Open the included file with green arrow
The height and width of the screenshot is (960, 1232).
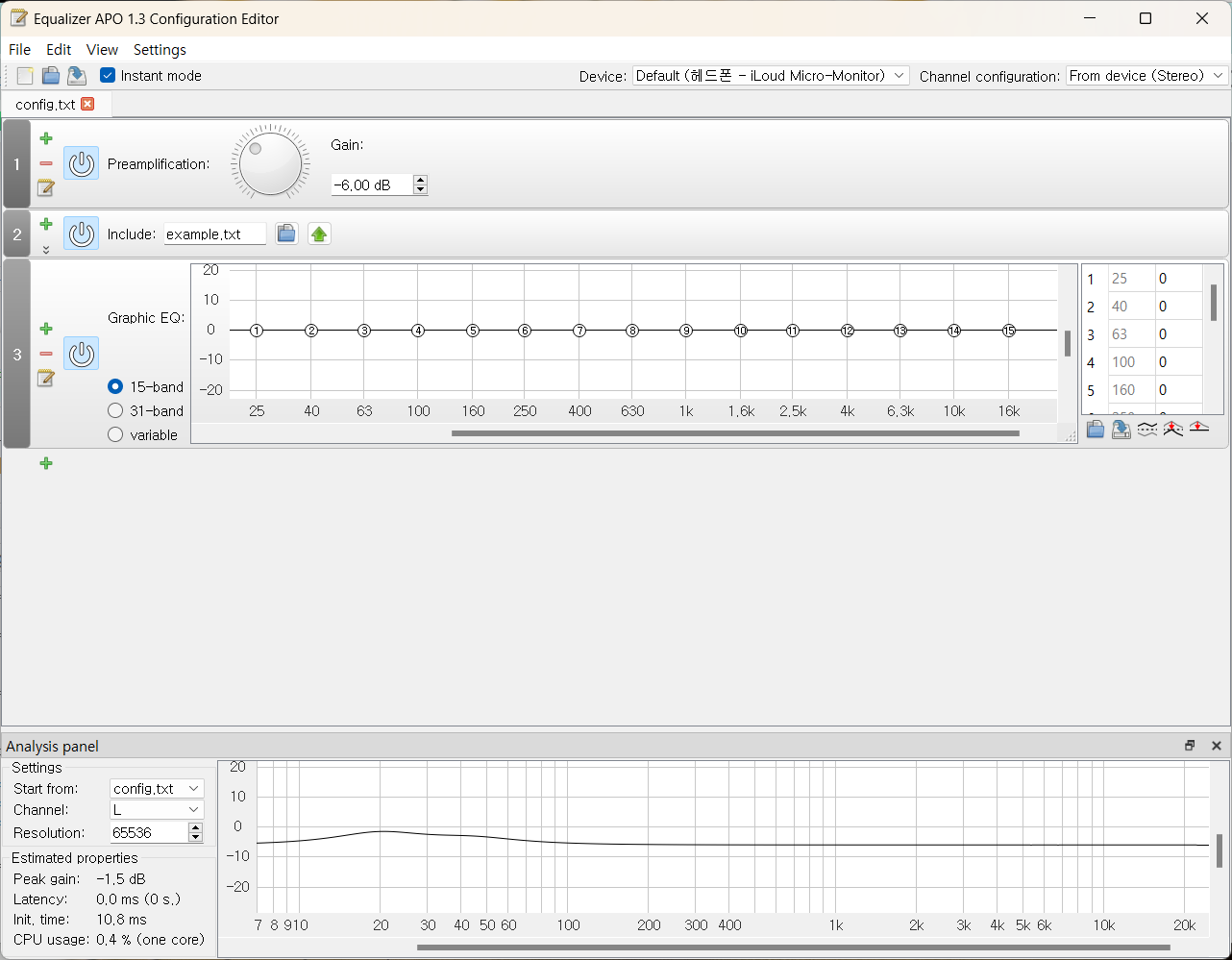point(319,234)
